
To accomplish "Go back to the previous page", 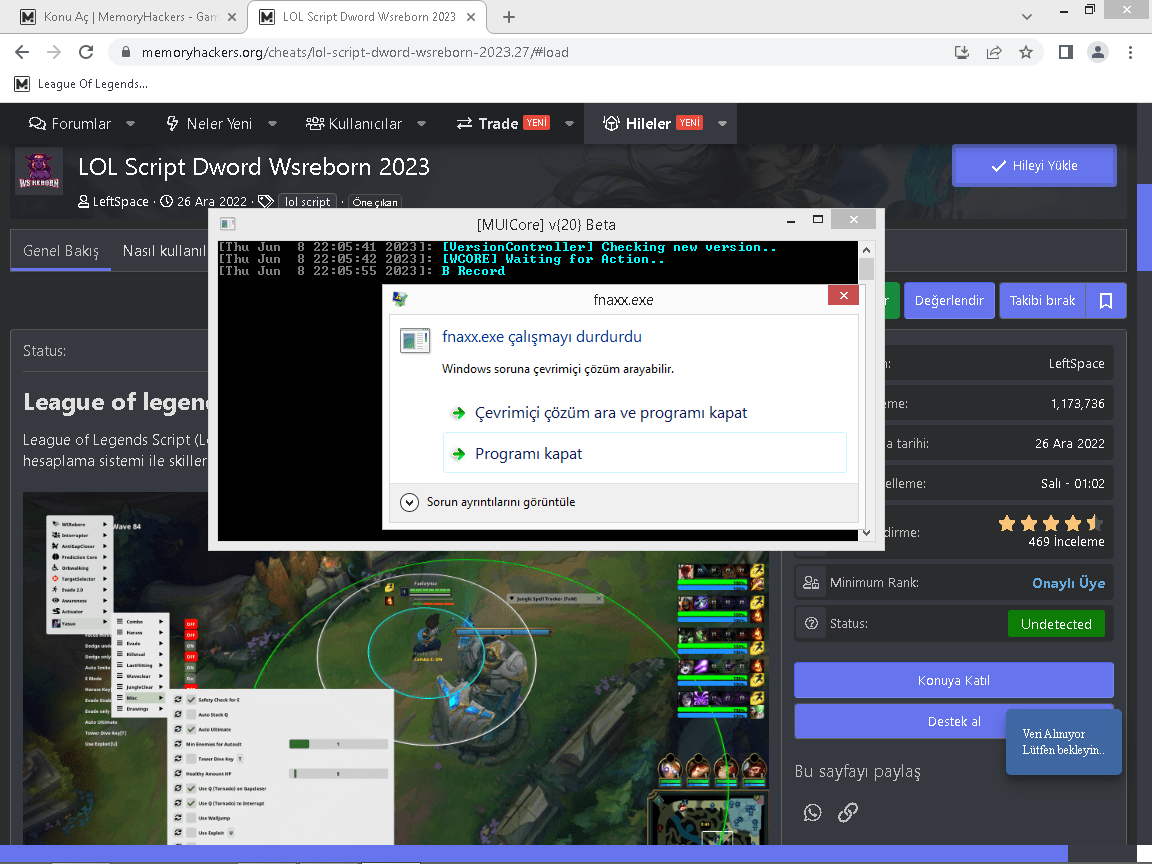I will tap(22, 52).
